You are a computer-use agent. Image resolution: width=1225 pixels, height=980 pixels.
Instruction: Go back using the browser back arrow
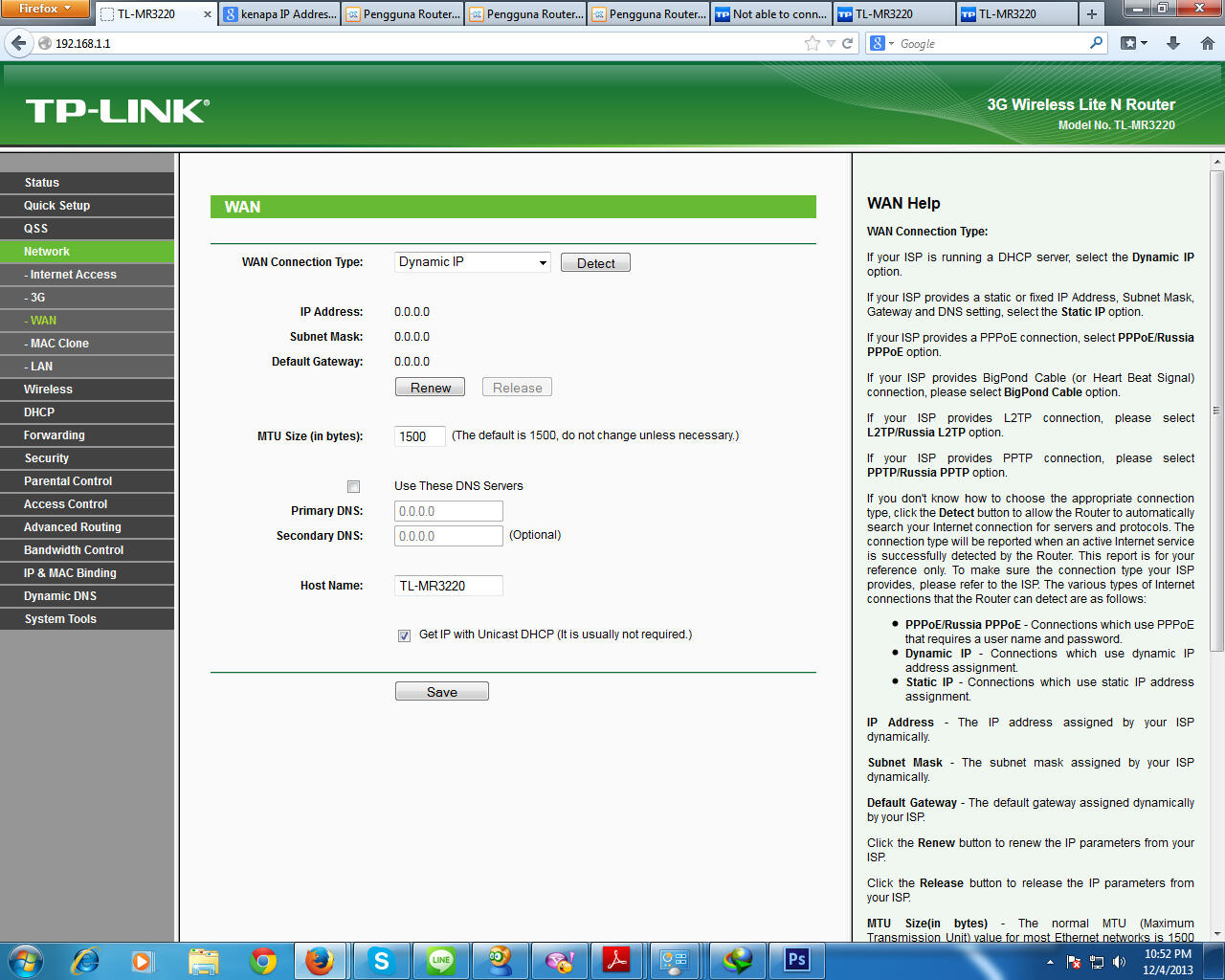pyautogui.click(x=19, y=43)
